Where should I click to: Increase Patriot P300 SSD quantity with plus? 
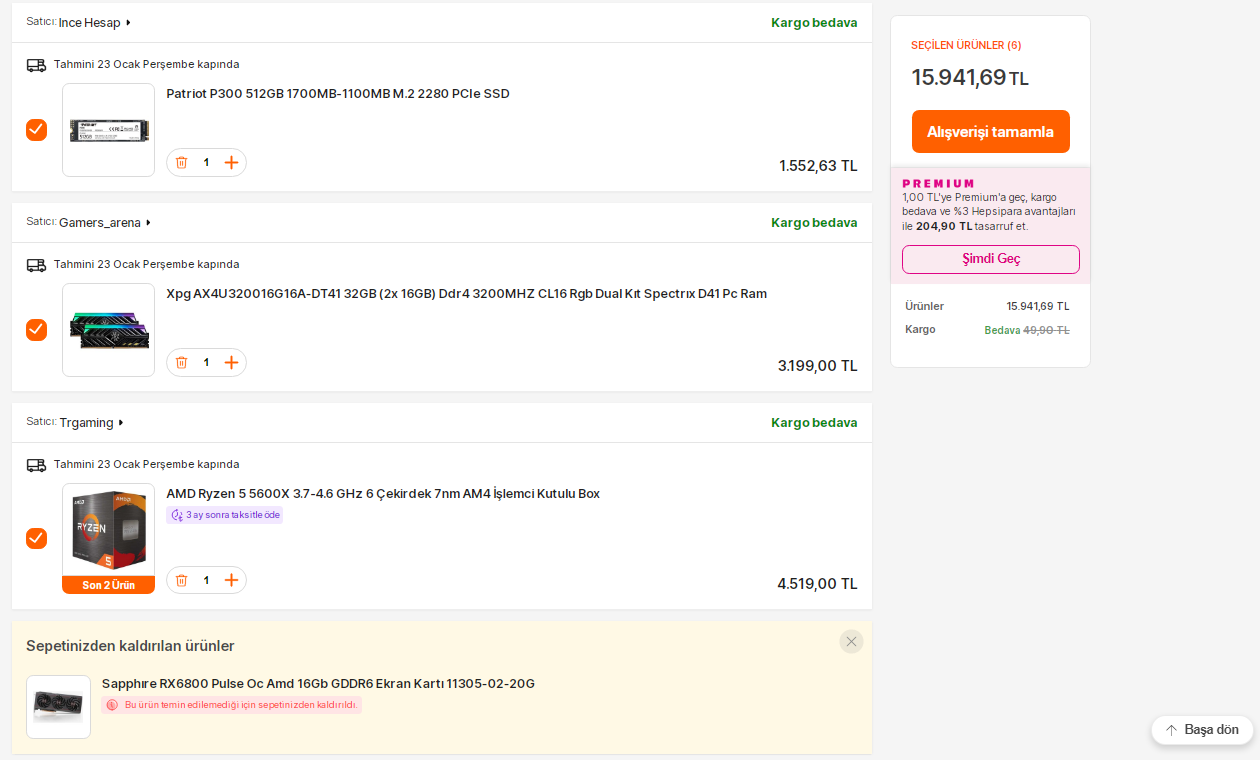click(231, 162)
